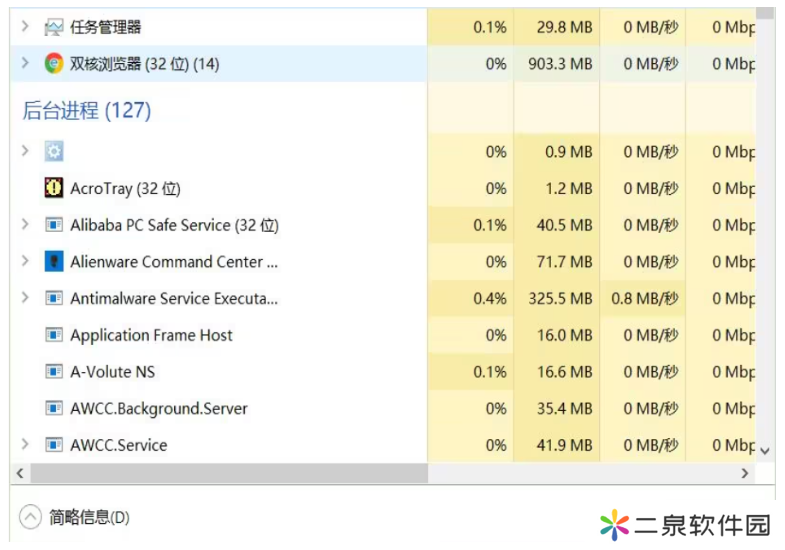
Task: Select Application Frame Host process name
Action: [151, 335]
